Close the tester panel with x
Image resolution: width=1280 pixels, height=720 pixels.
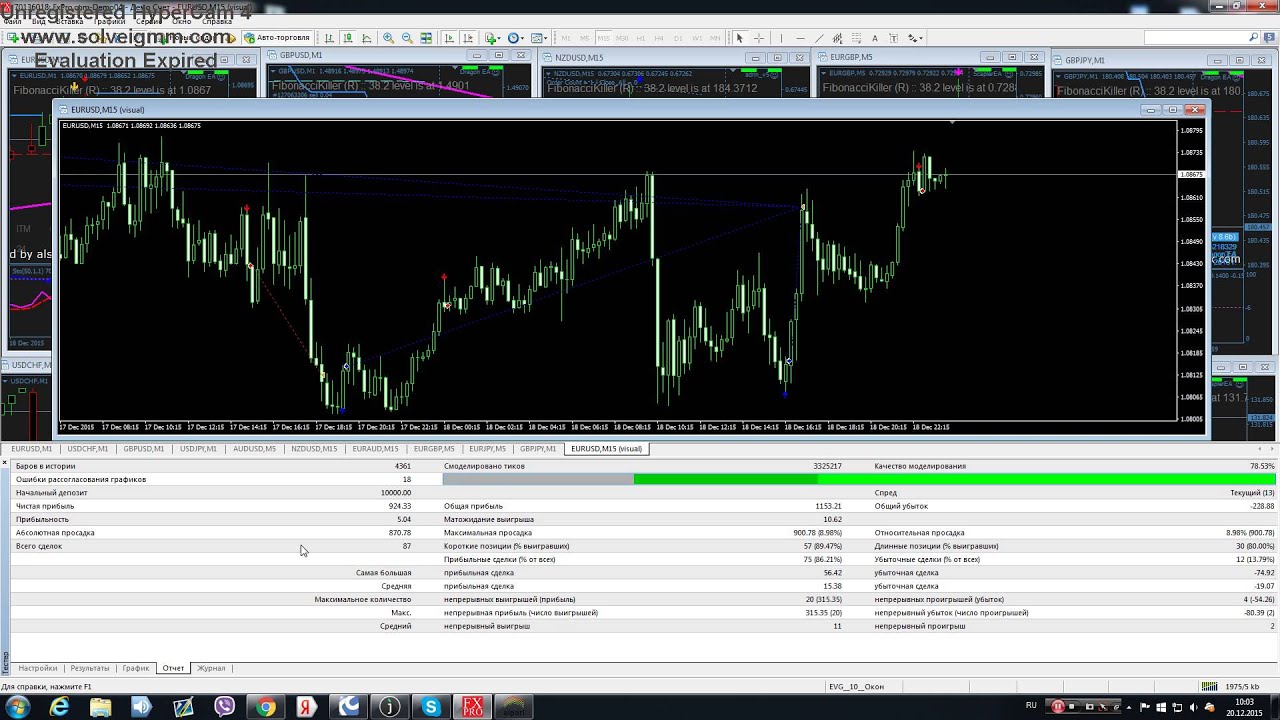(x=4, y=462)
